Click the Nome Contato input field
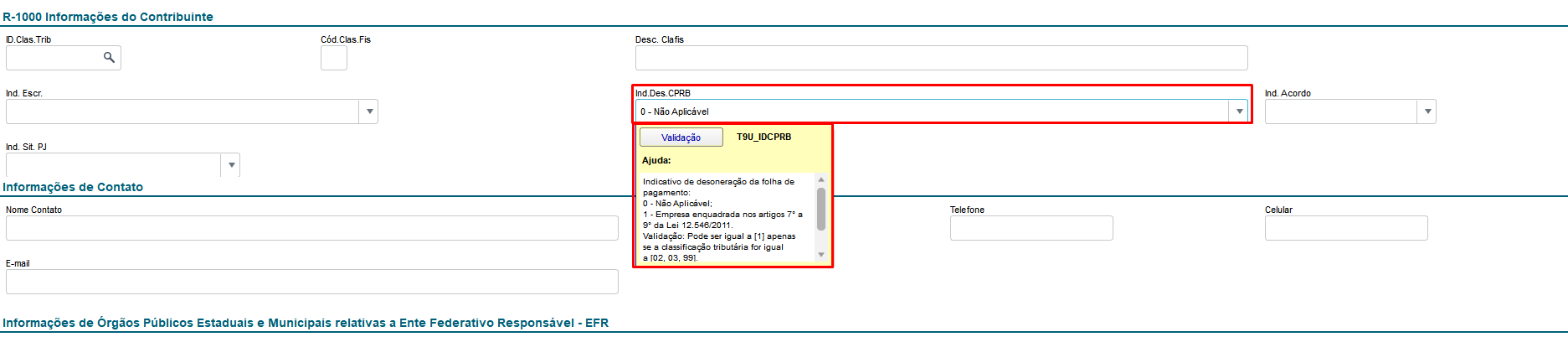Image resolution: width=1568 pixels, height=337 pixels. (312, 228)
